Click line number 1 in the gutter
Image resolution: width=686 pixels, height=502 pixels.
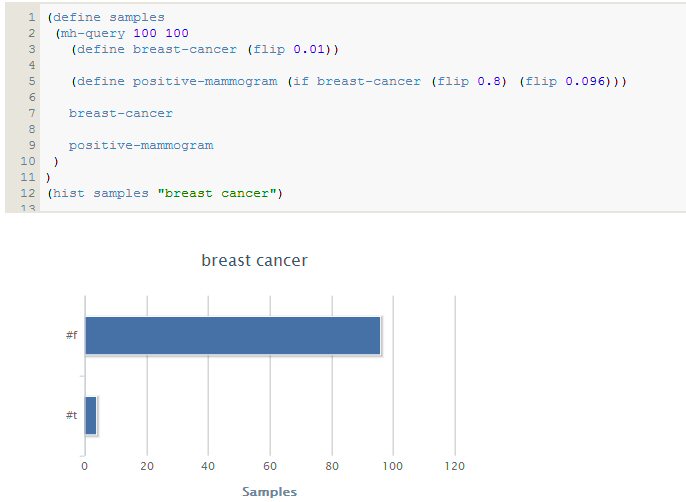(x=32, y=17)
